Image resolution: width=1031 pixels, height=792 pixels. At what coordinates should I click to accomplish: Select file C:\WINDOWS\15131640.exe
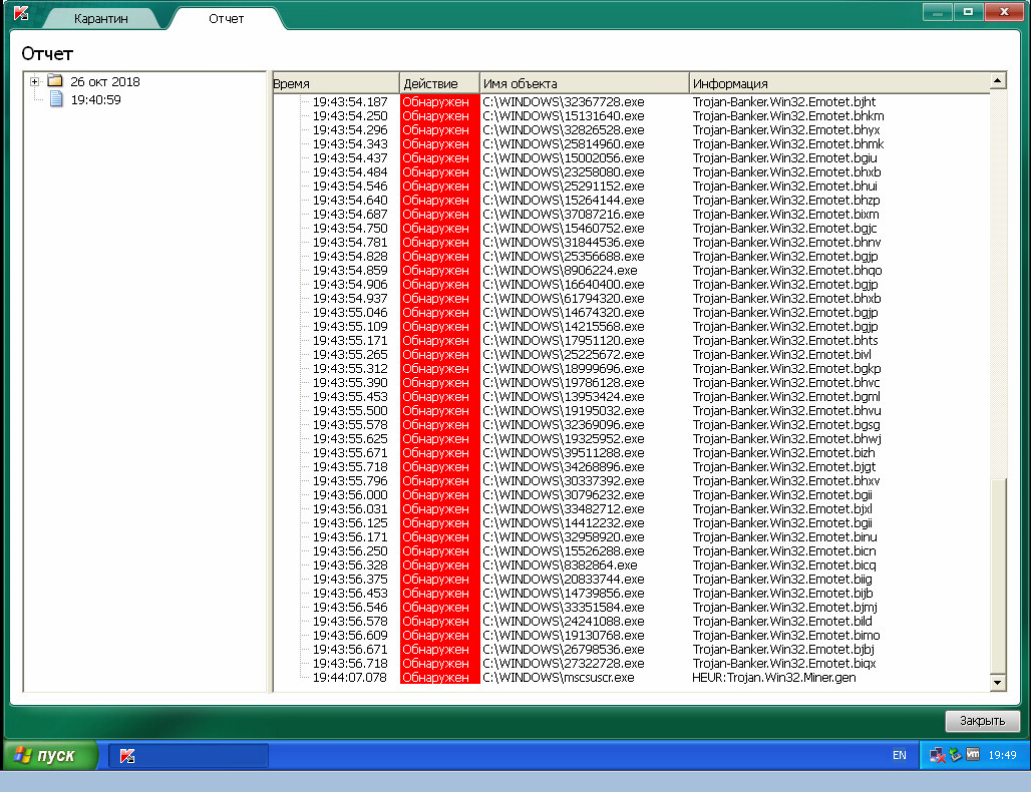click(563, 116)
